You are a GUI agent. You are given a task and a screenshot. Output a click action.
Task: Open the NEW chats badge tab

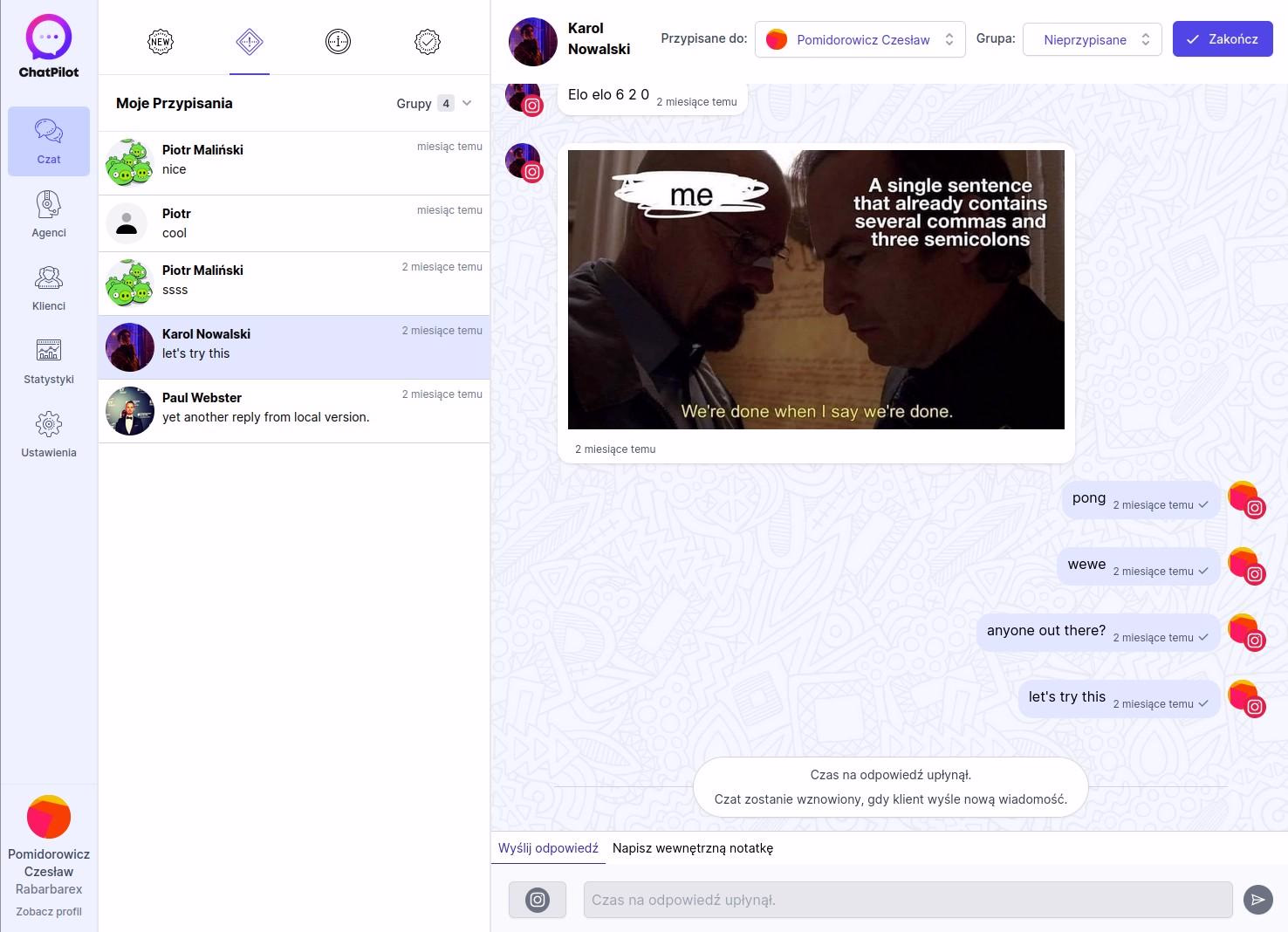[x=161, y=42]
